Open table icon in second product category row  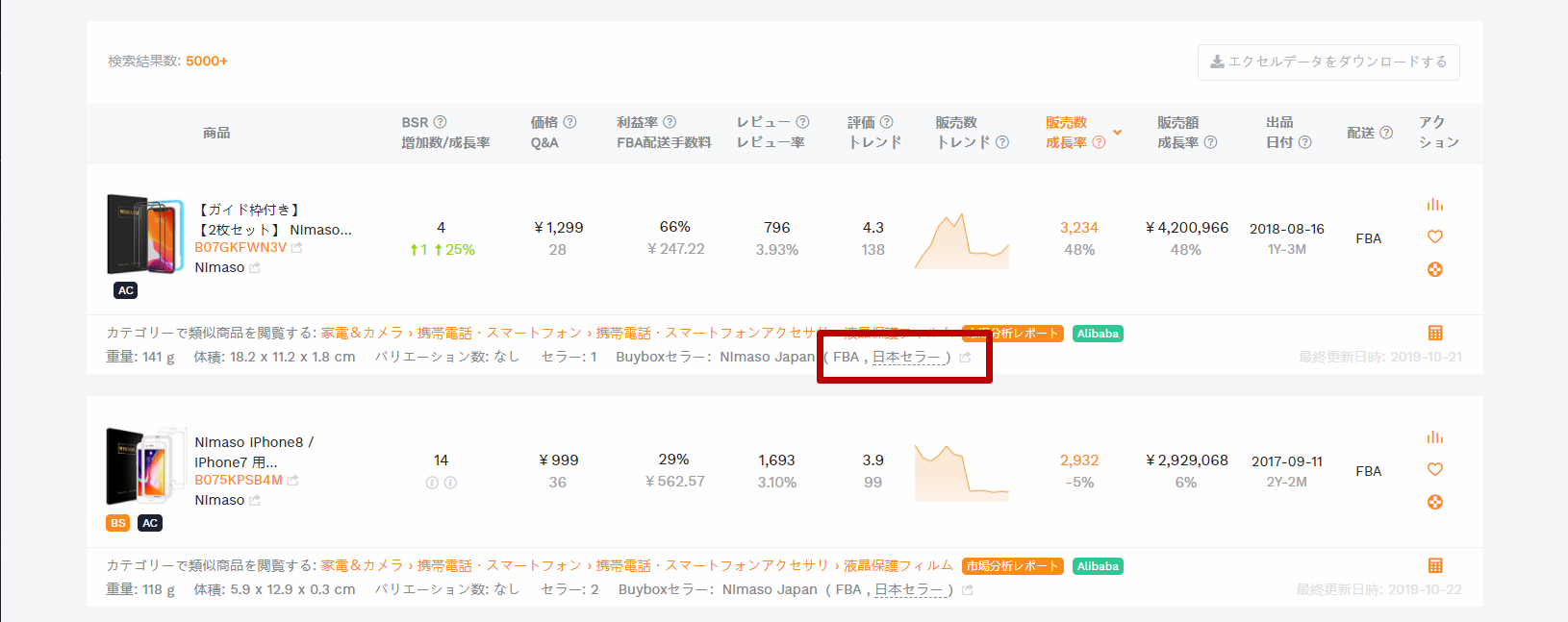click(x=1435, y=565)
